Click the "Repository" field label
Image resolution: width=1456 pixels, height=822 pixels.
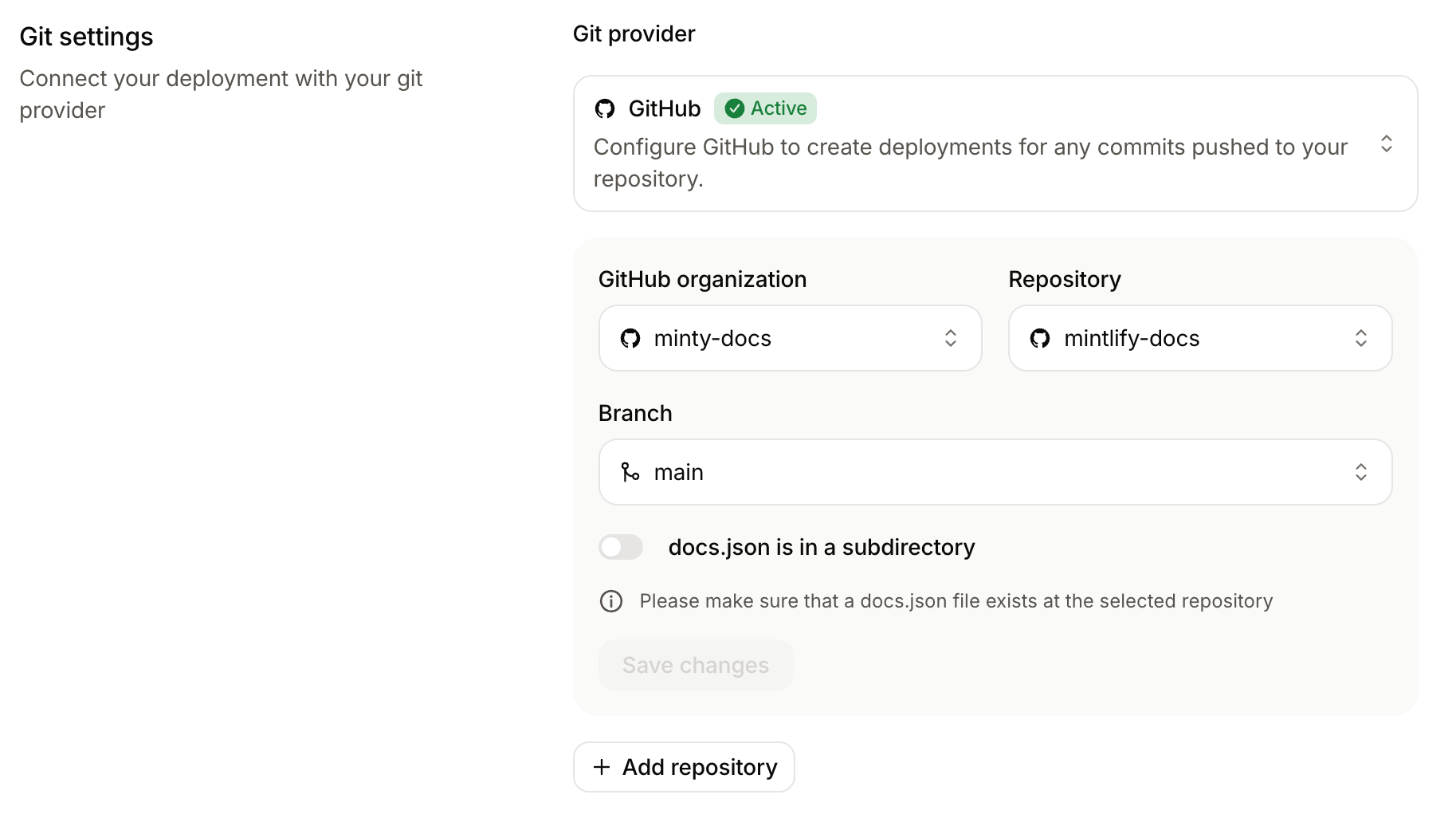click(1065, 279)
